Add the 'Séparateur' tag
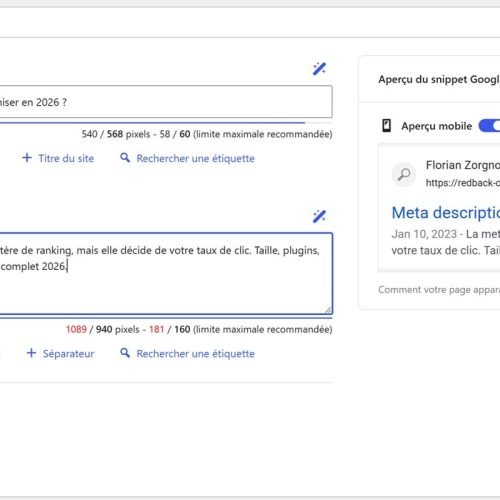Viewport: 500px width, 500px height. (60, 354)
